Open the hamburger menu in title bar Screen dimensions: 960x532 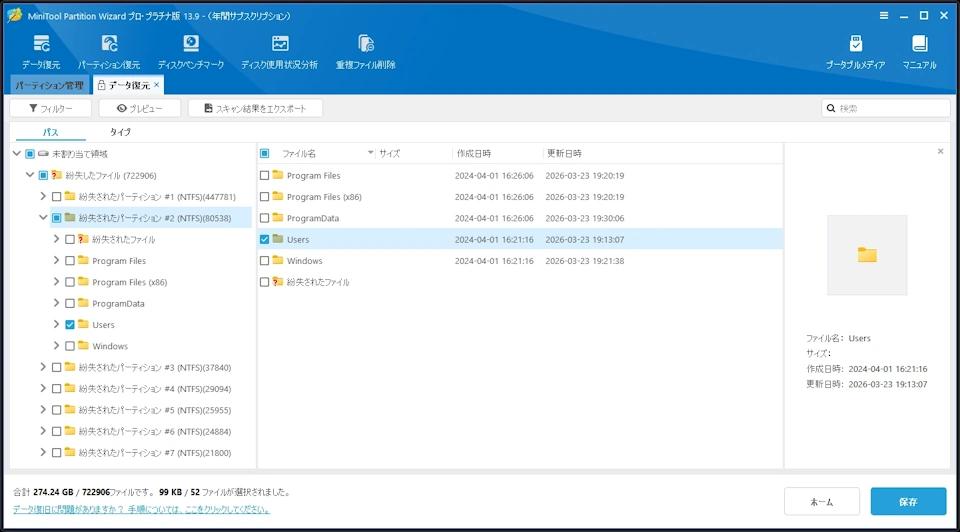click(883, 15)
